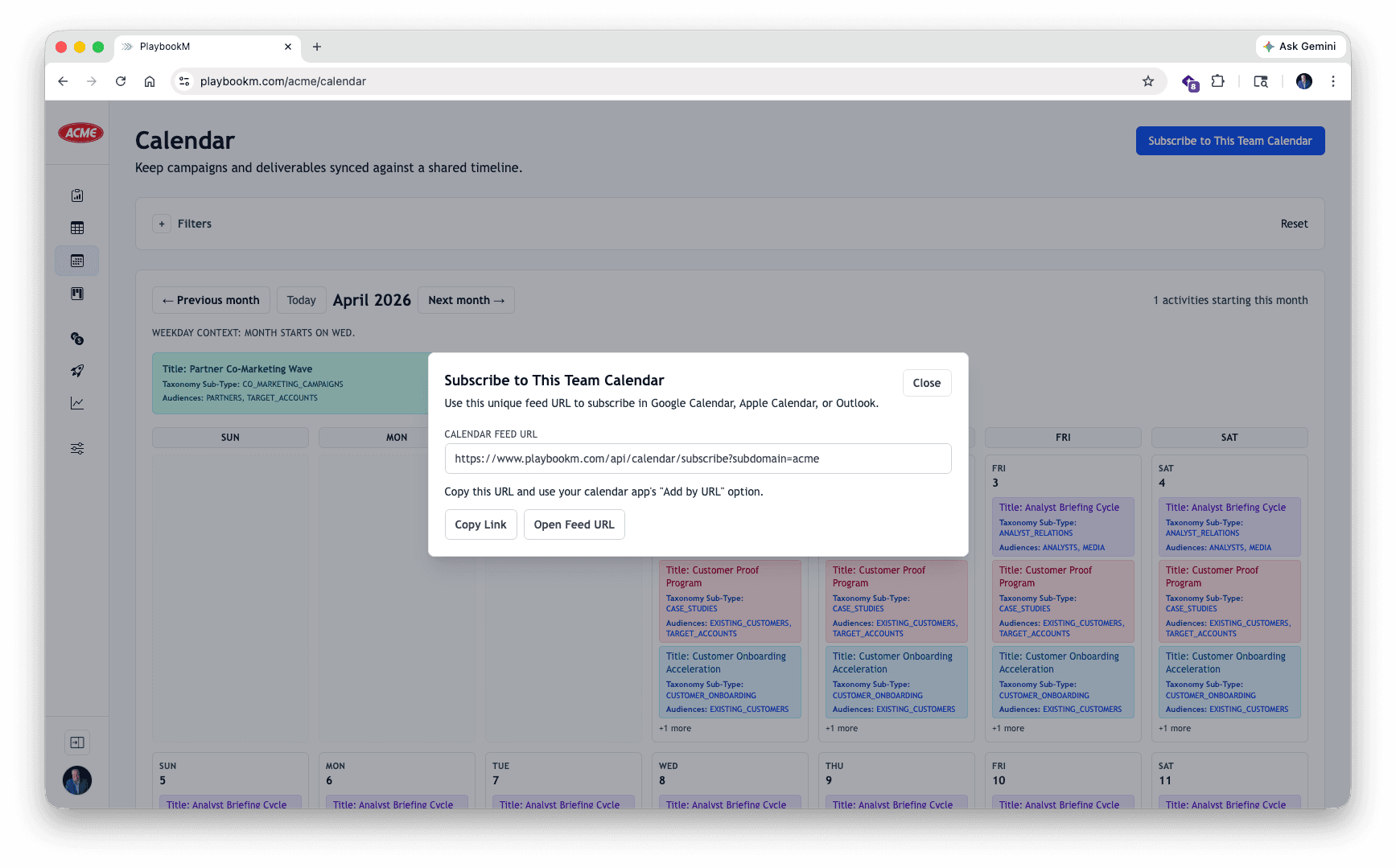Open the dashboard clipboard report icon
The height and width of the screenshot is (868, 1396).
coord(77,195)
